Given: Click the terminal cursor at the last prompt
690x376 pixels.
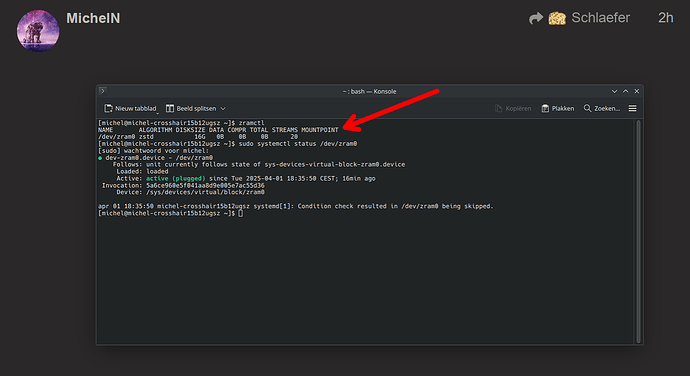Looking at the screenshot, I should [241, 213].
